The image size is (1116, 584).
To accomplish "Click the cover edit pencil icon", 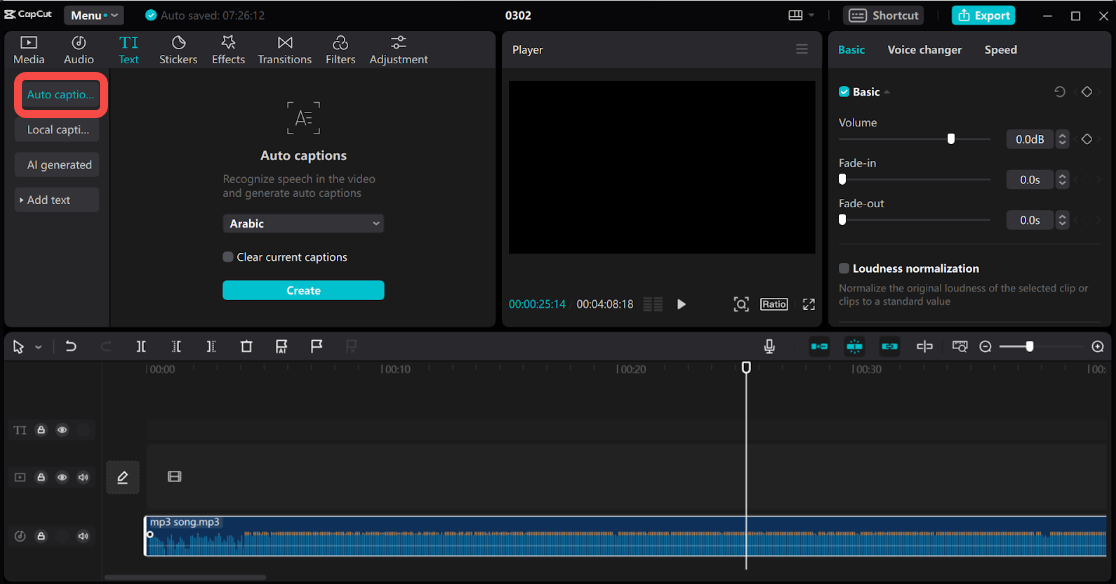I will click(x=122, y=477).
